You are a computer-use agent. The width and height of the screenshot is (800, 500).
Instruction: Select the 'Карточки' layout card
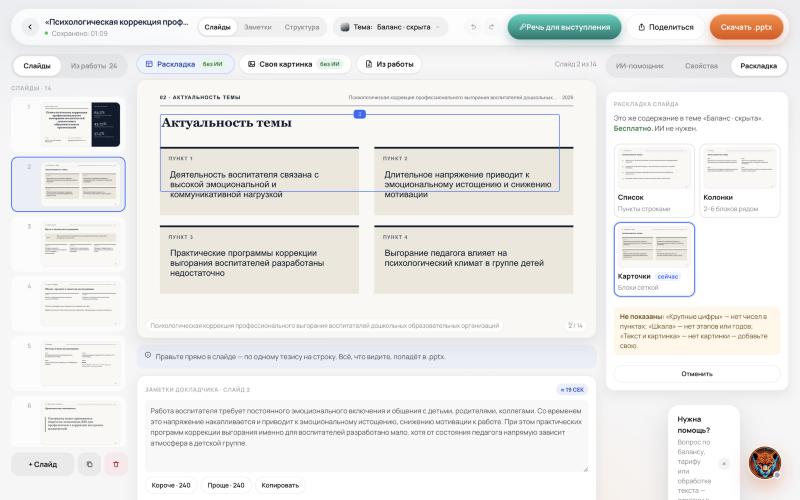(x=654, y=259)
